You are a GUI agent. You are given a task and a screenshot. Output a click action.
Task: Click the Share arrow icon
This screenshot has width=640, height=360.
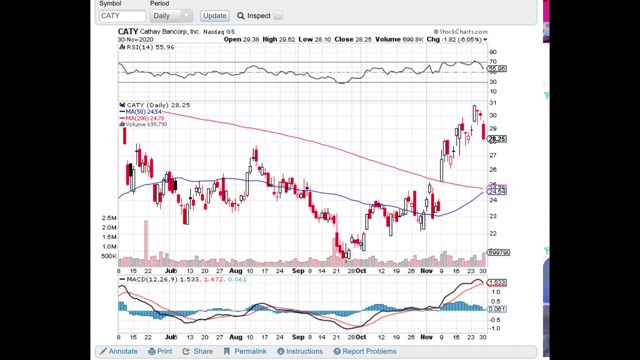(x=186, y=351)
